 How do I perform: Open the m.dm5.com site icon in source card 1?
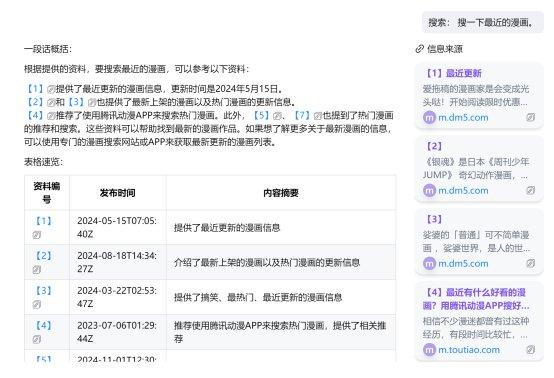429,117
